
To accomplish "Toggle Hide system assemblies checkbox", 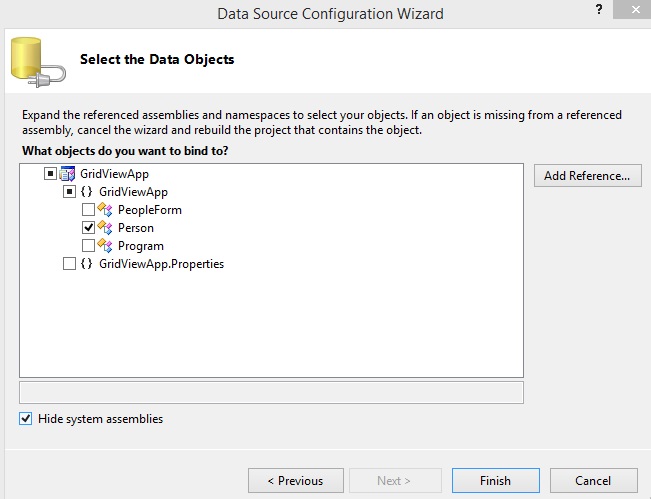I will click(x=25, y=419).
